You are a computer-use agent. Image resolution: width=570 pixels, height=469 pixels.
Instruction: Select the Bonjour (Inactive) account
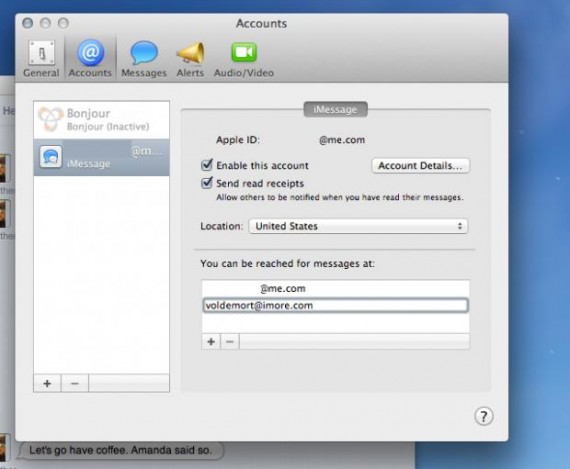pyautogui.click(x=101, y=120)
